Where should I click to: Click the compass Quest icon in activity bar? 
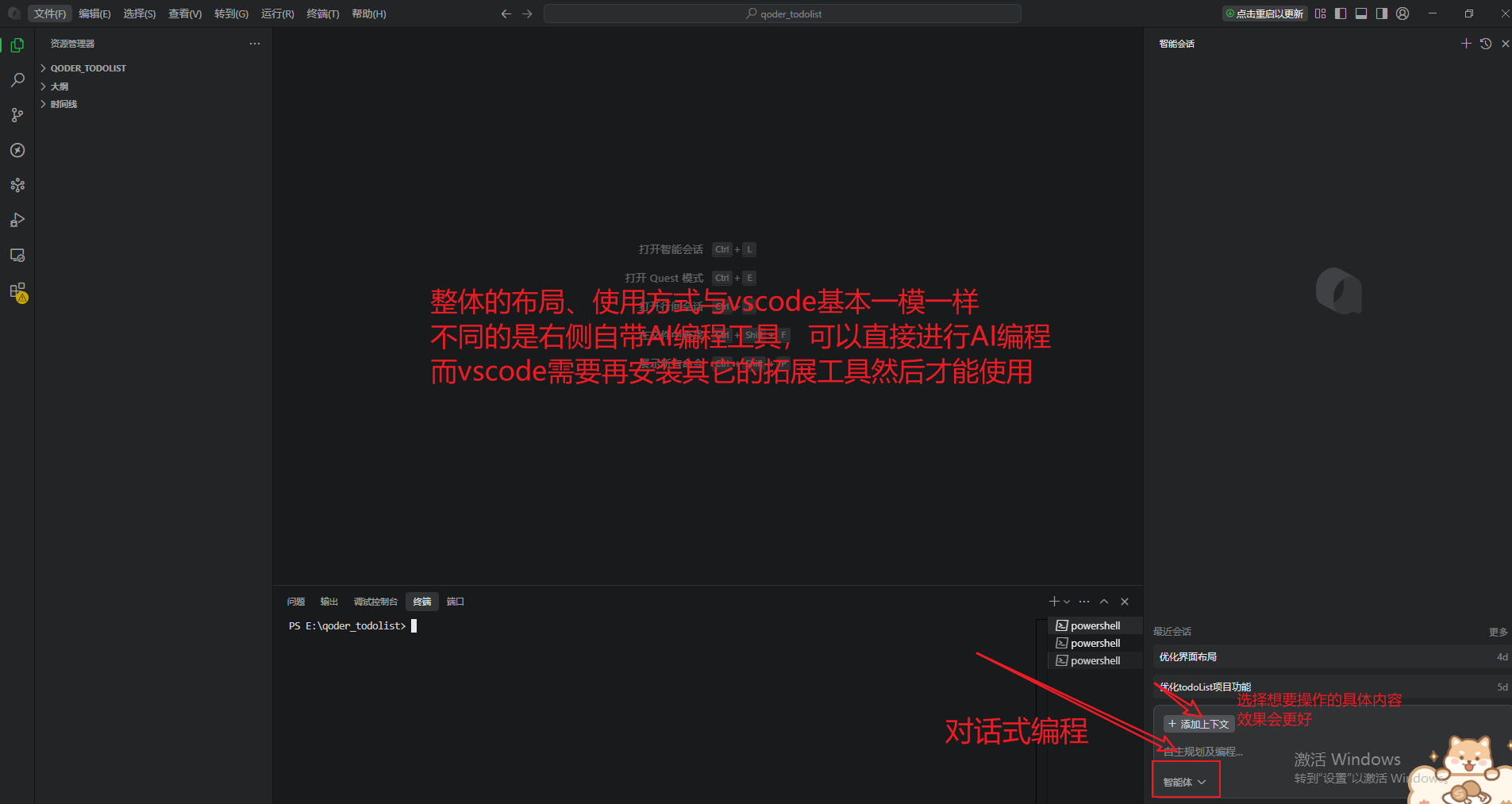17,150
